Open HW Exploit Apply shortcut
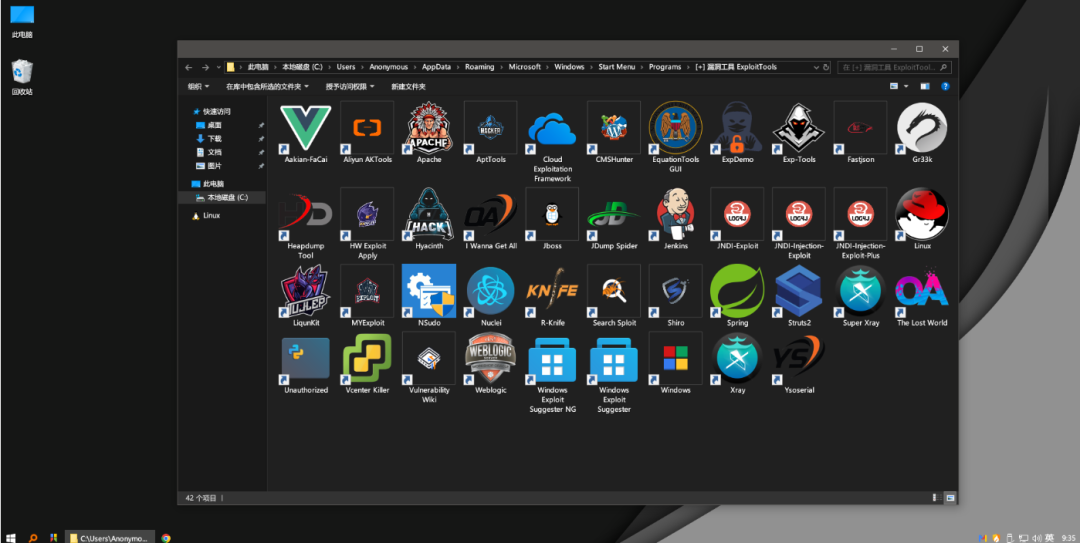Image resolution: width=1080 pixels, height=543 pixels. [367, 214]
